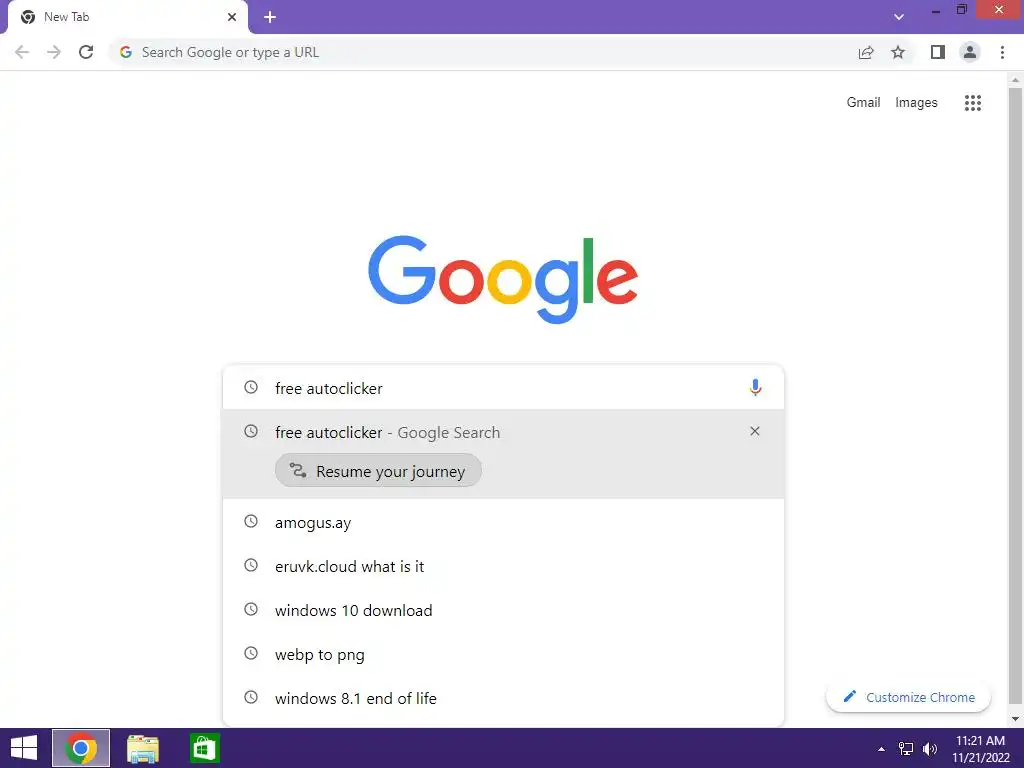Click the Customize Chrome button
Screen dimensions: 1024x768
click(x=908, y=697)
